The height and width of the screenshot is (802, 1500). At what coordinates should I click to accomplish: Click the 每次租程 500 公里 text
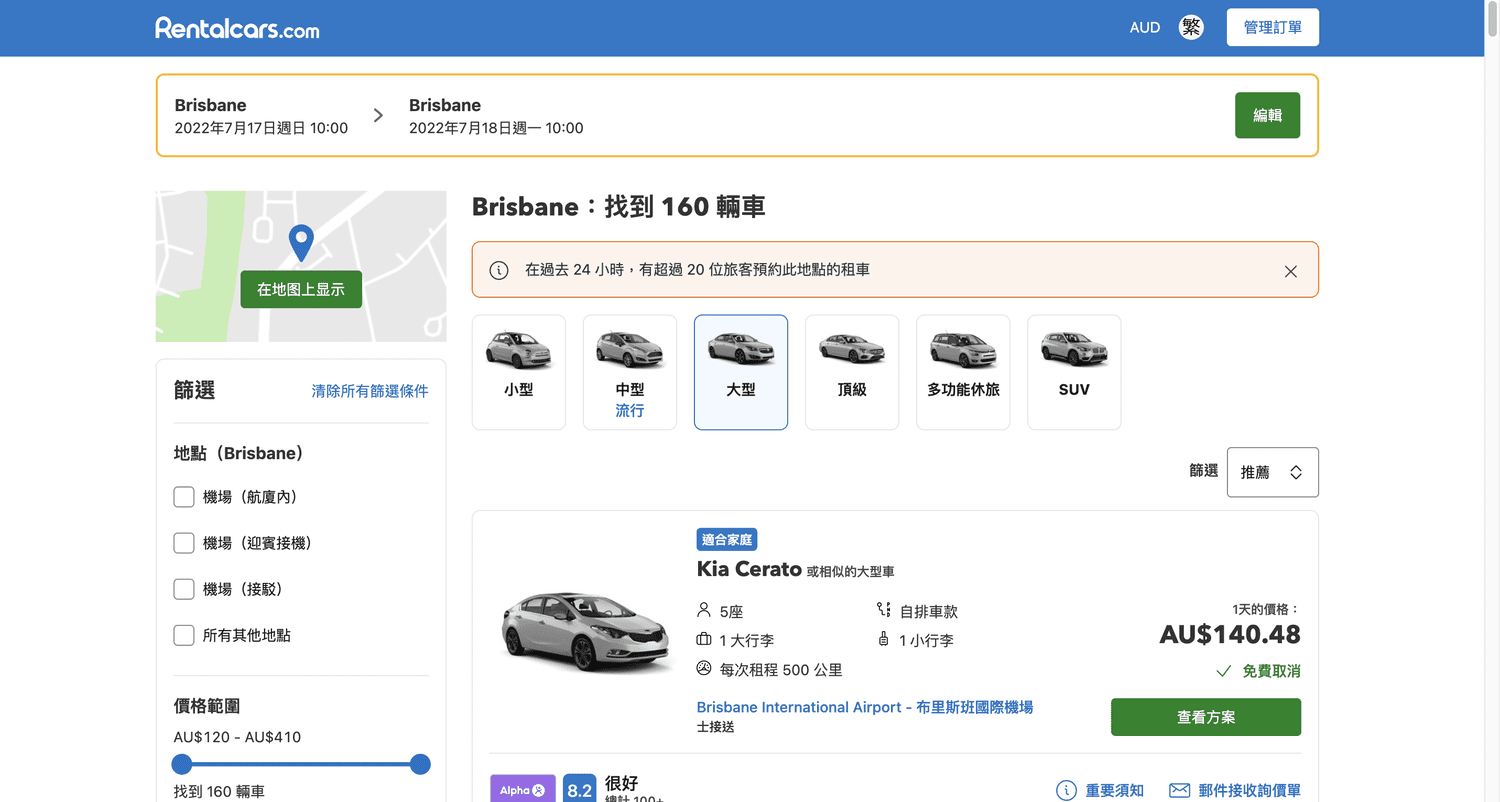[x=781, y=670]
